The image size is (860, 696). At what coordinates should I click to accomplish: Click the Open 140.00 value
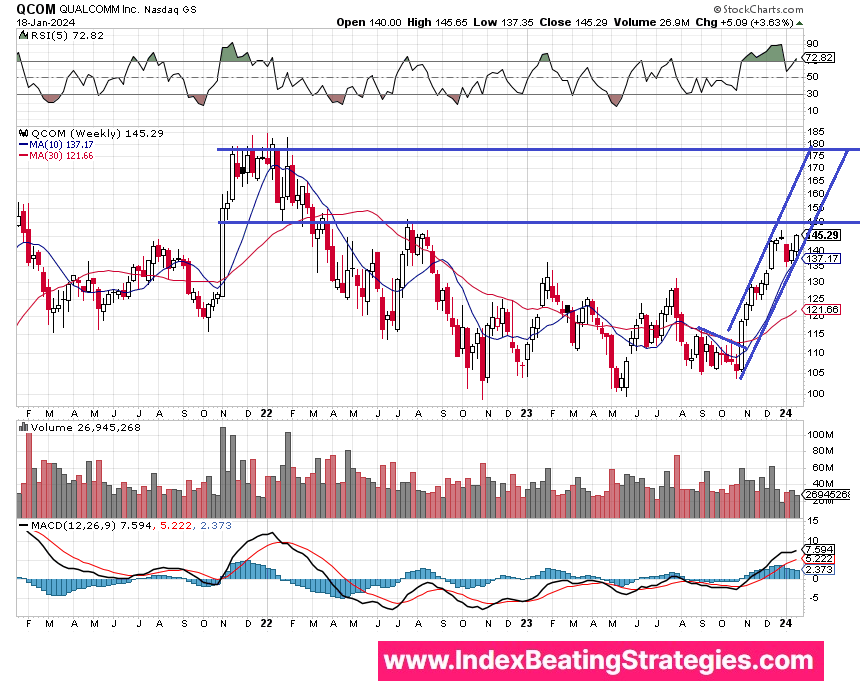(369, 22)
